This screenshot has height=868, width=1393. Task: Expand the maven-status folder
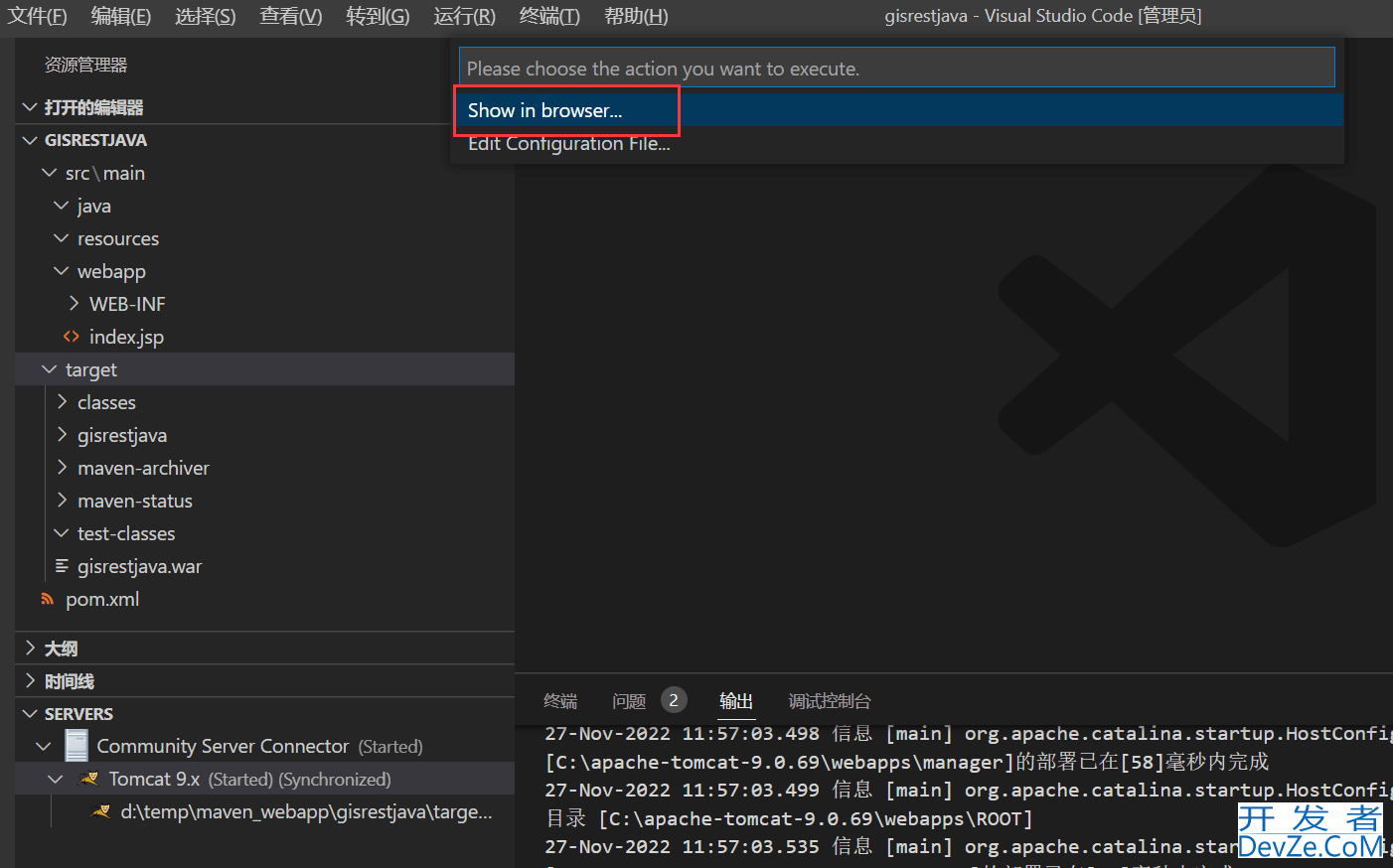[x=62, y=501]
